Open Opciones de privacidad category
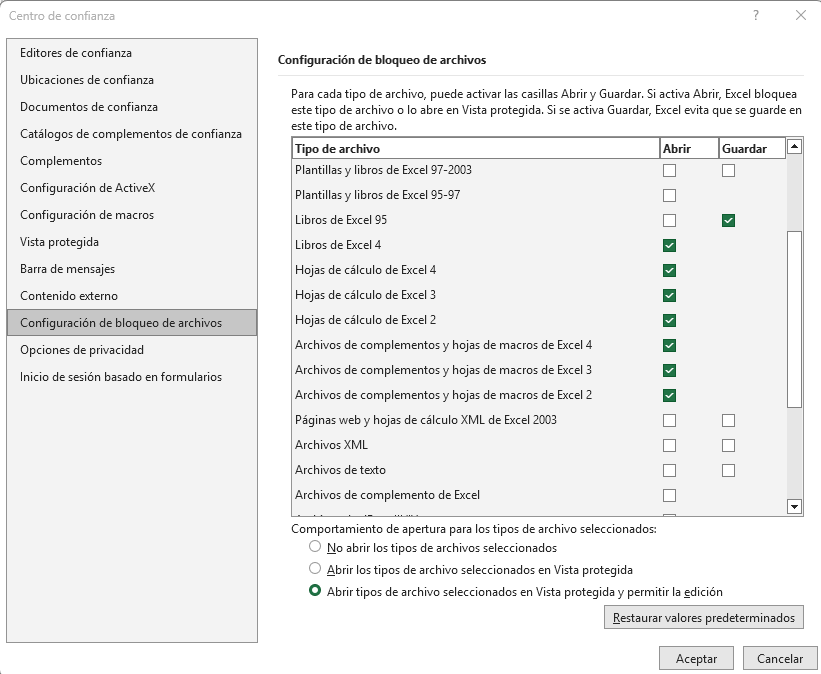Screen dimensions: 821x674 [82, 350]
